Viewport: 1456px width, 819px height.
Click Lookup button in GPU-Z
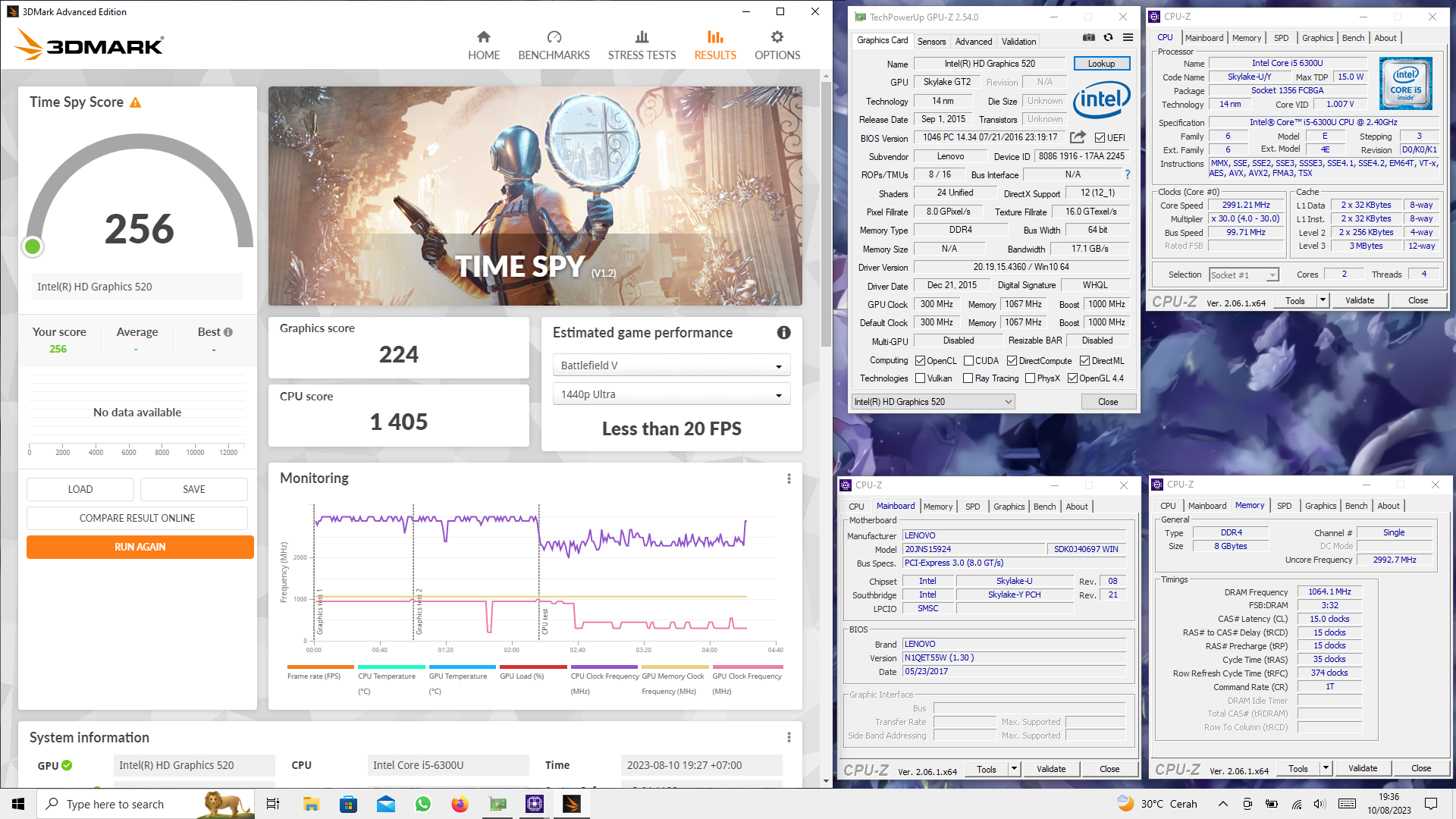[1101, 64]
